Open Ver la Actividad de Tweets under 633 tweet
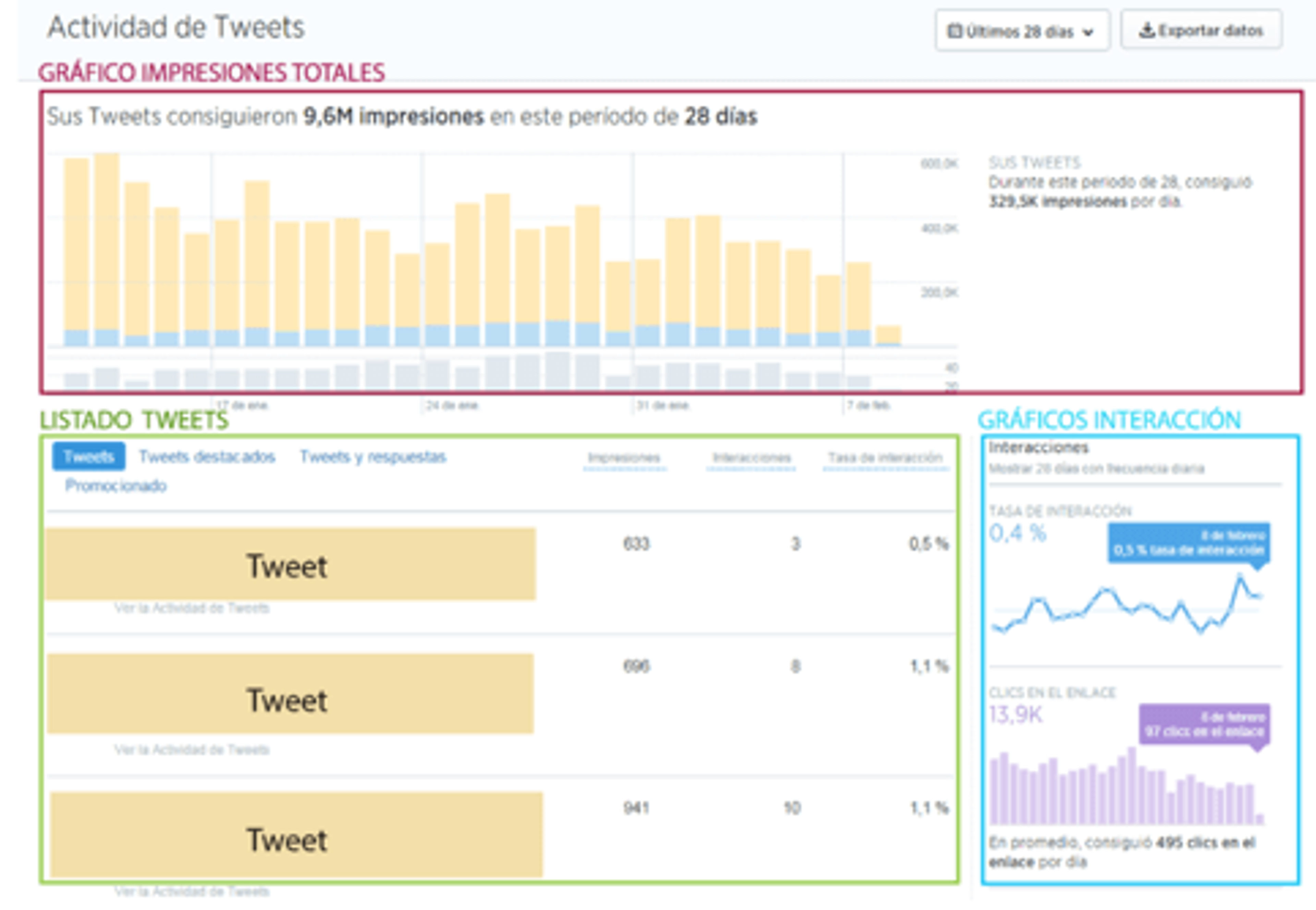The height and width of the screenshot is (910, 1316). click(x=192, y=608)
